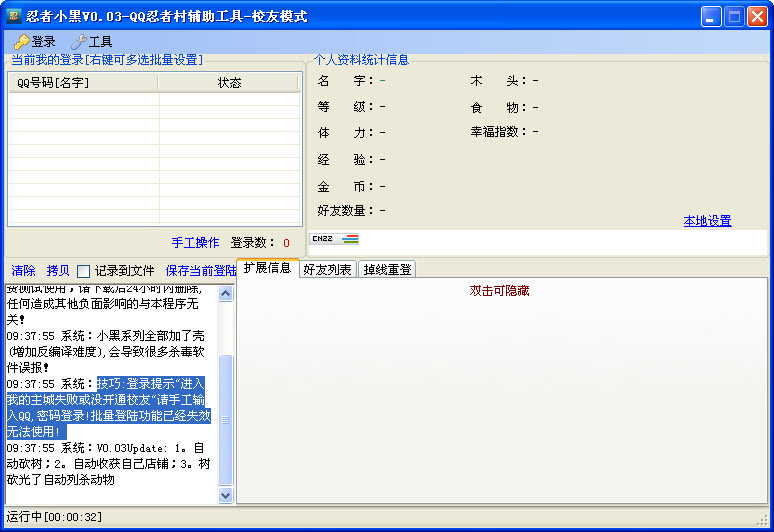Click the V0.03Update log entry
This screenshot has width=774, height=532.
(109, 464)
